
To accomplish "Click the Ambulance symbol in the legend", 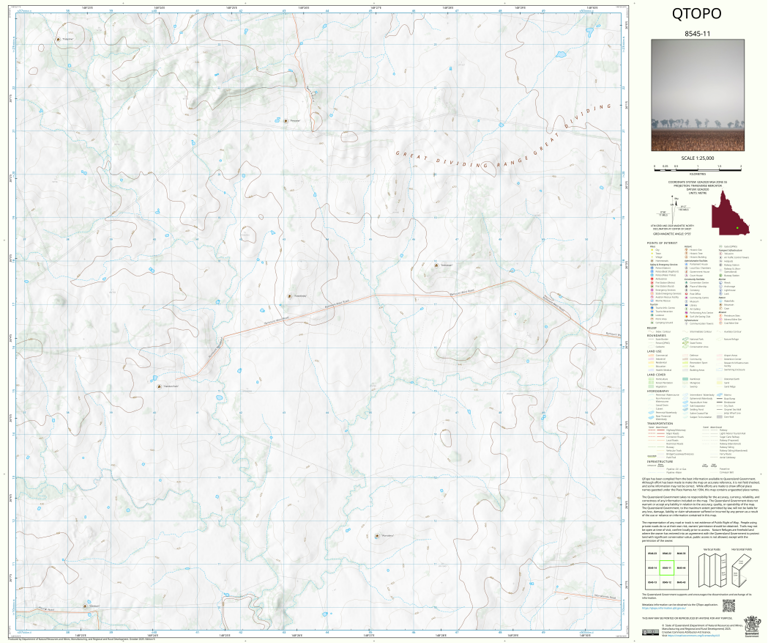I will click(652, 279).
